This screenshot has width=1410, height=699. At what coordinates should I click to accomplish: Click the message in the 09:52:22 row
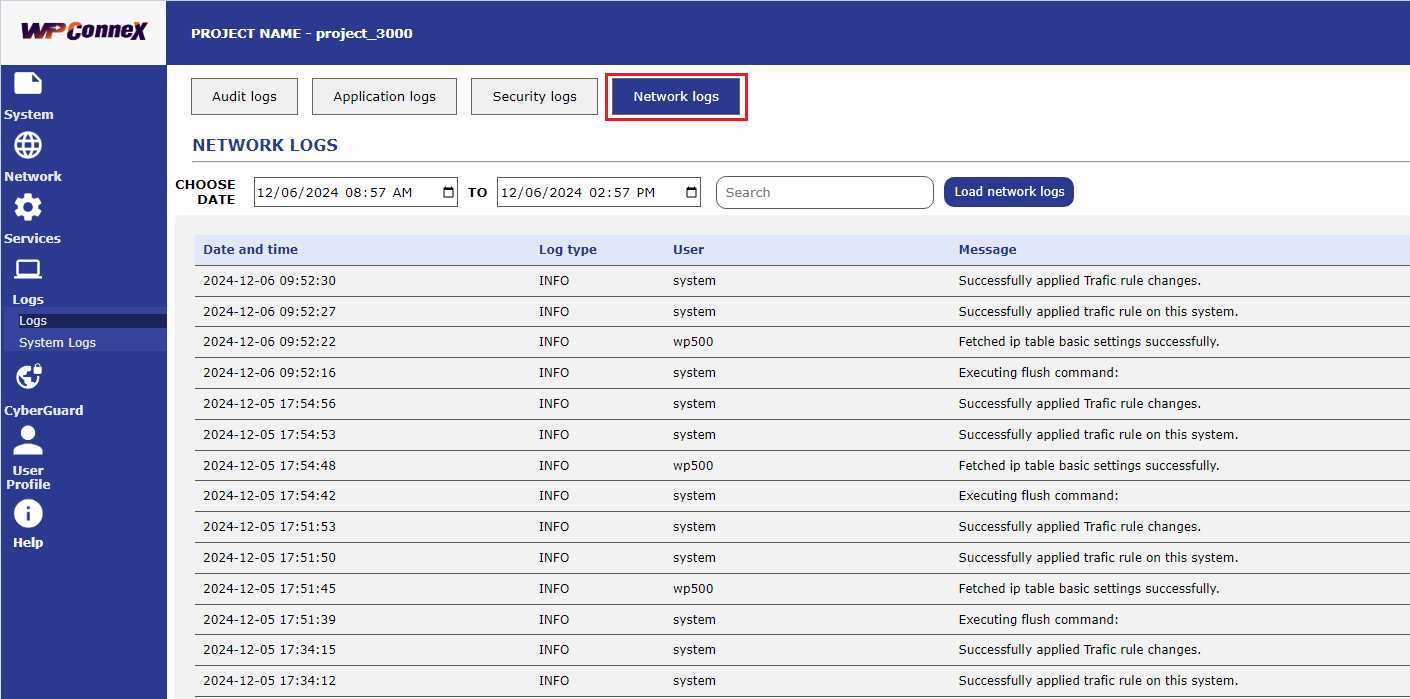pos(1089,342)
